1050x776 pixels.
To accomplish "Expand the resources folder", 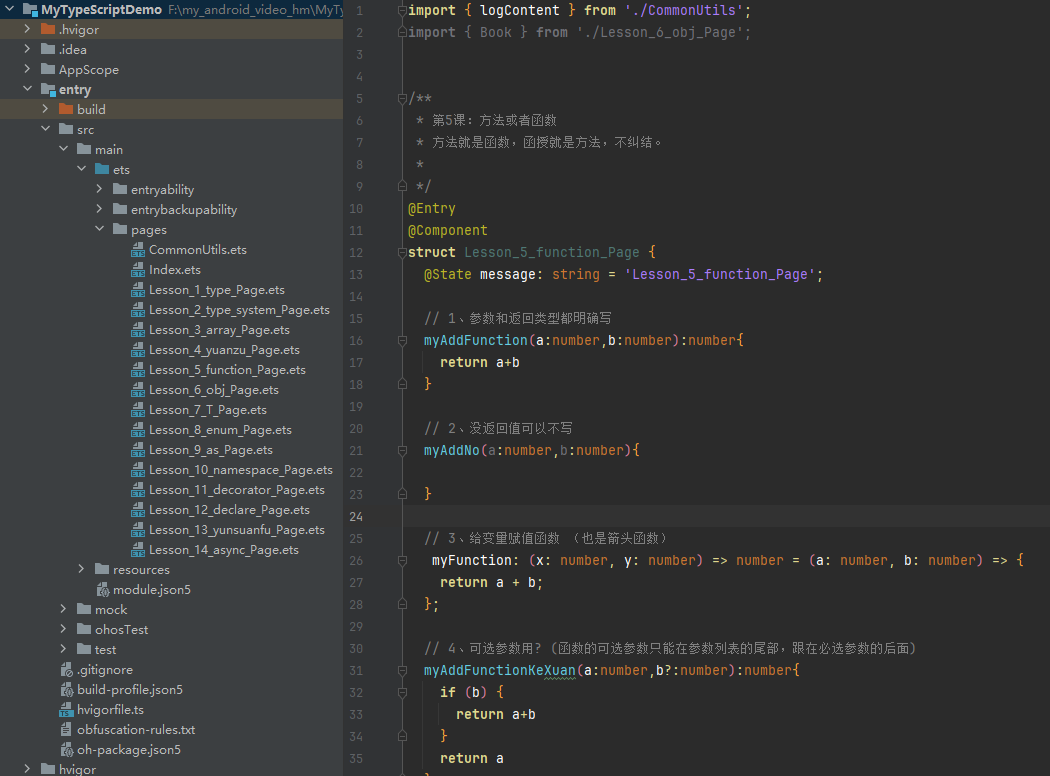I will coord(81,569).
